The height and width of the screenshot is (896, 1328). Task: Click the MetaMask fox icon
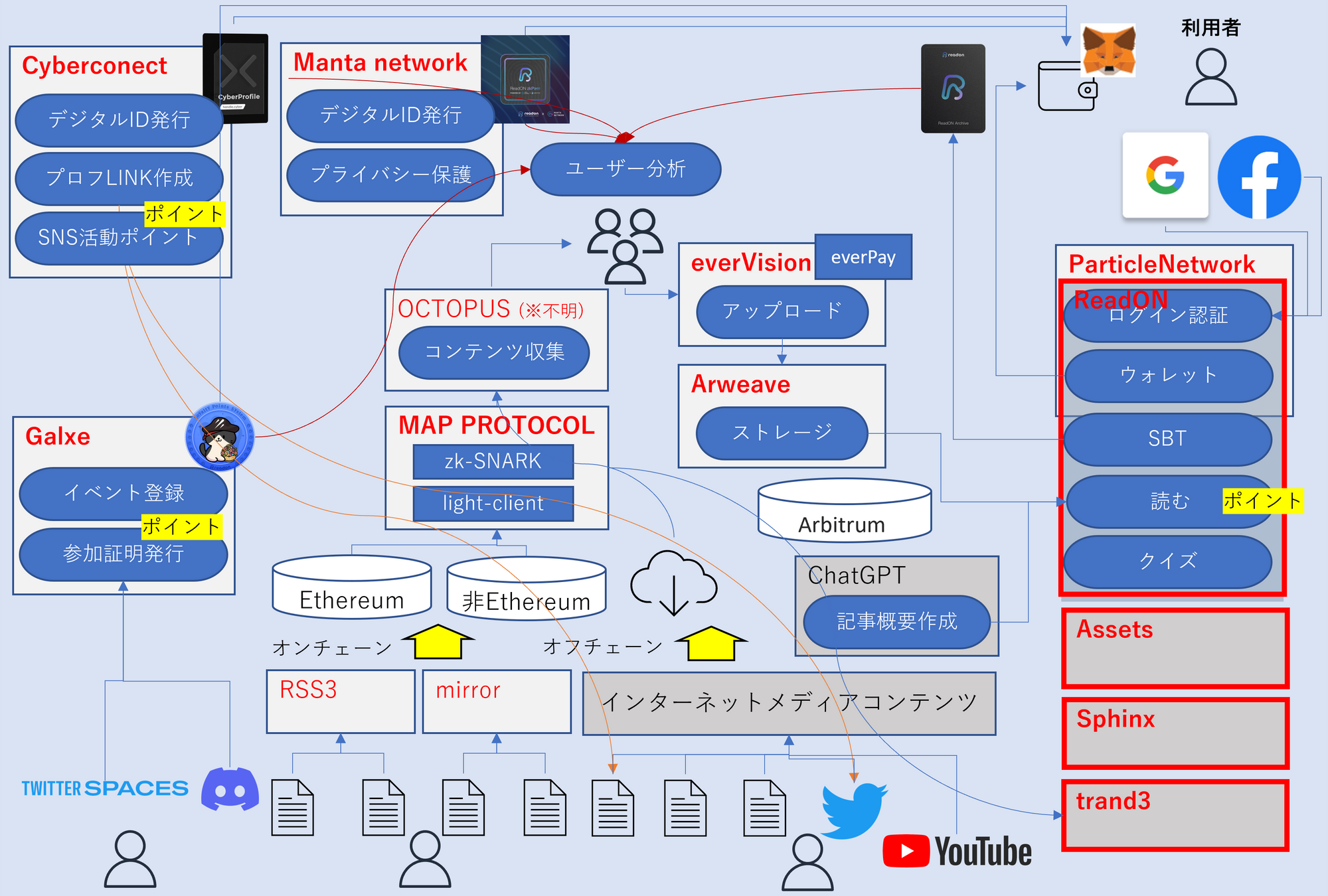1108,50
